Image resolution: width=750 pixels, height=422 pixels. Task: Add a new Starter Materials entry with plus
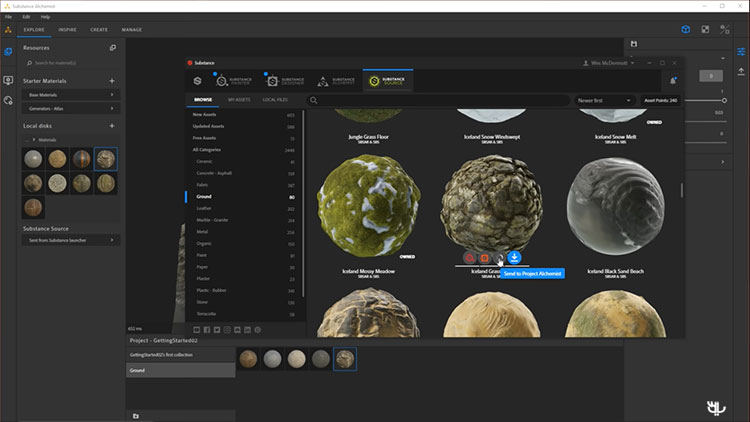[111, 80]
